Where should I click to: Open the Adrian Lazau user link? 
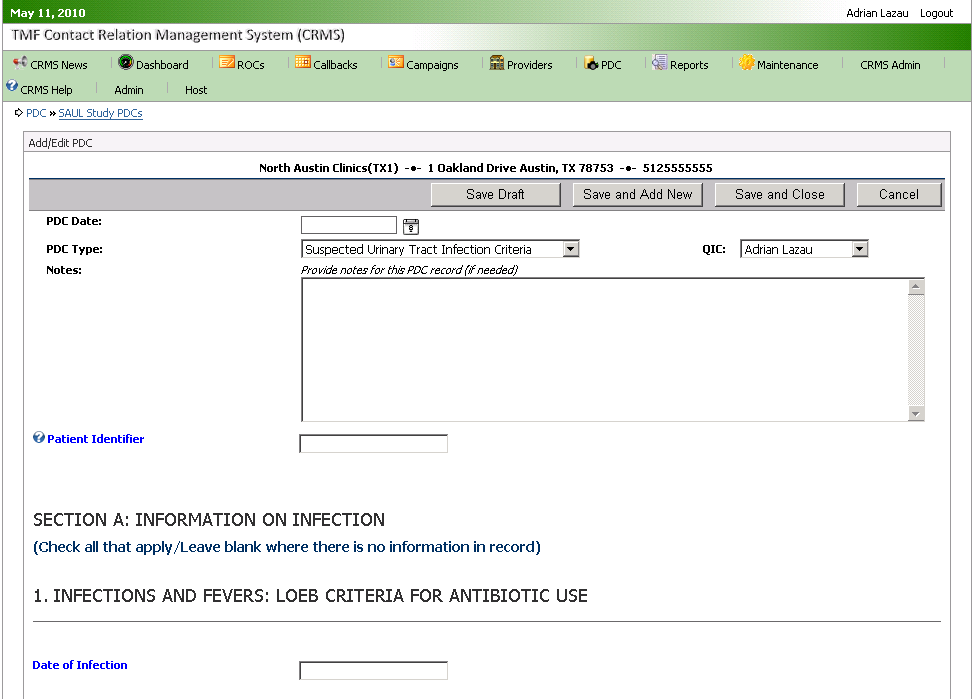click(x=877, y=13)
